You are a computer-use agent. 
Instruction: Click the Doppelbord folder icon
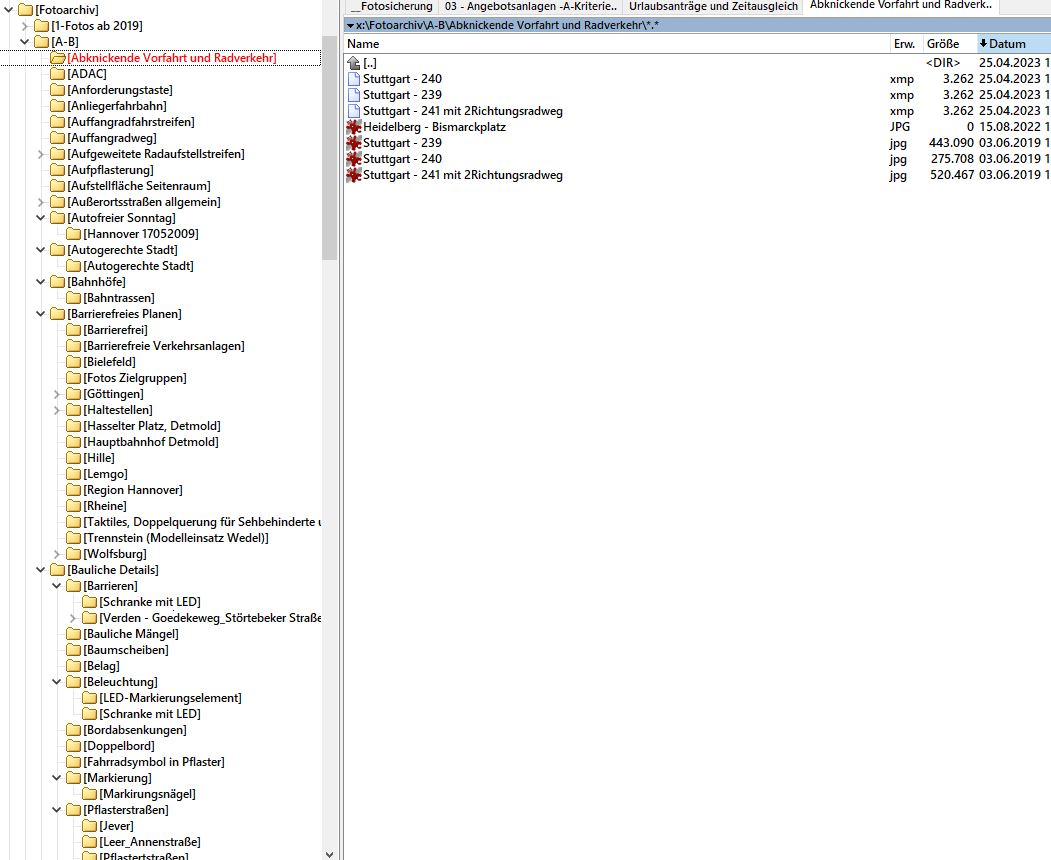[x=74, y=746]
